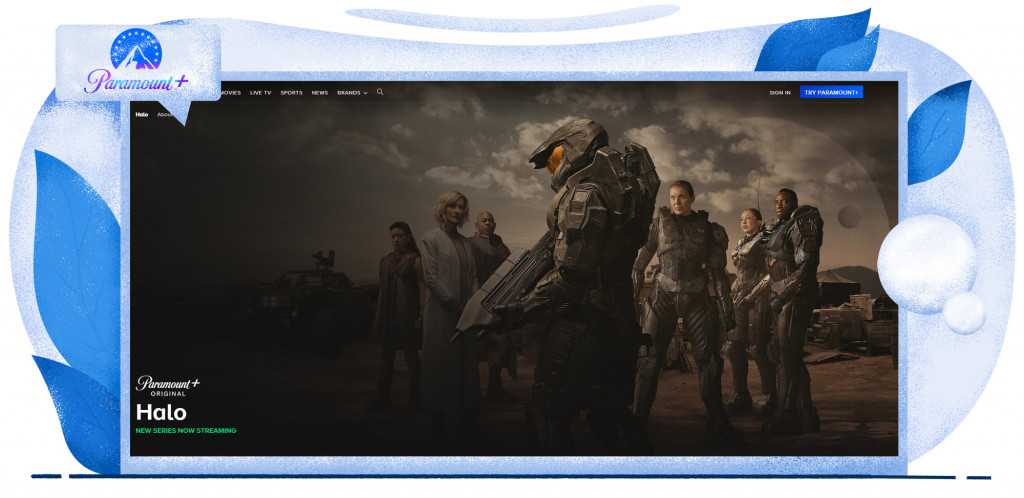Click the Halo show title
The width and height of the screenshot is (1024, 498).
pyautogui.click(x=161, y=412)
